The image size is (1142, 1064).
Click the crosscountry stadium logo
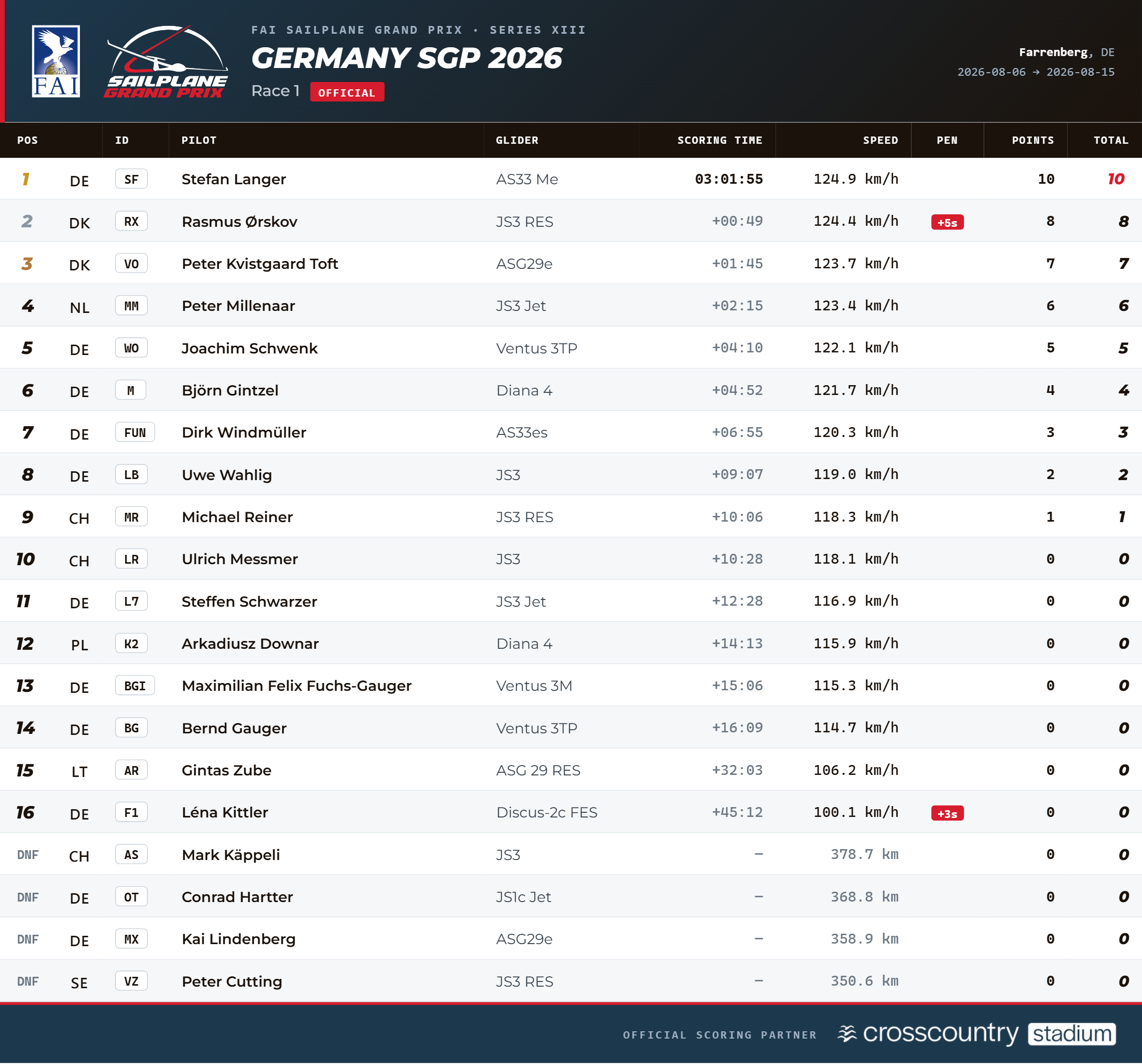[976, 1034]
